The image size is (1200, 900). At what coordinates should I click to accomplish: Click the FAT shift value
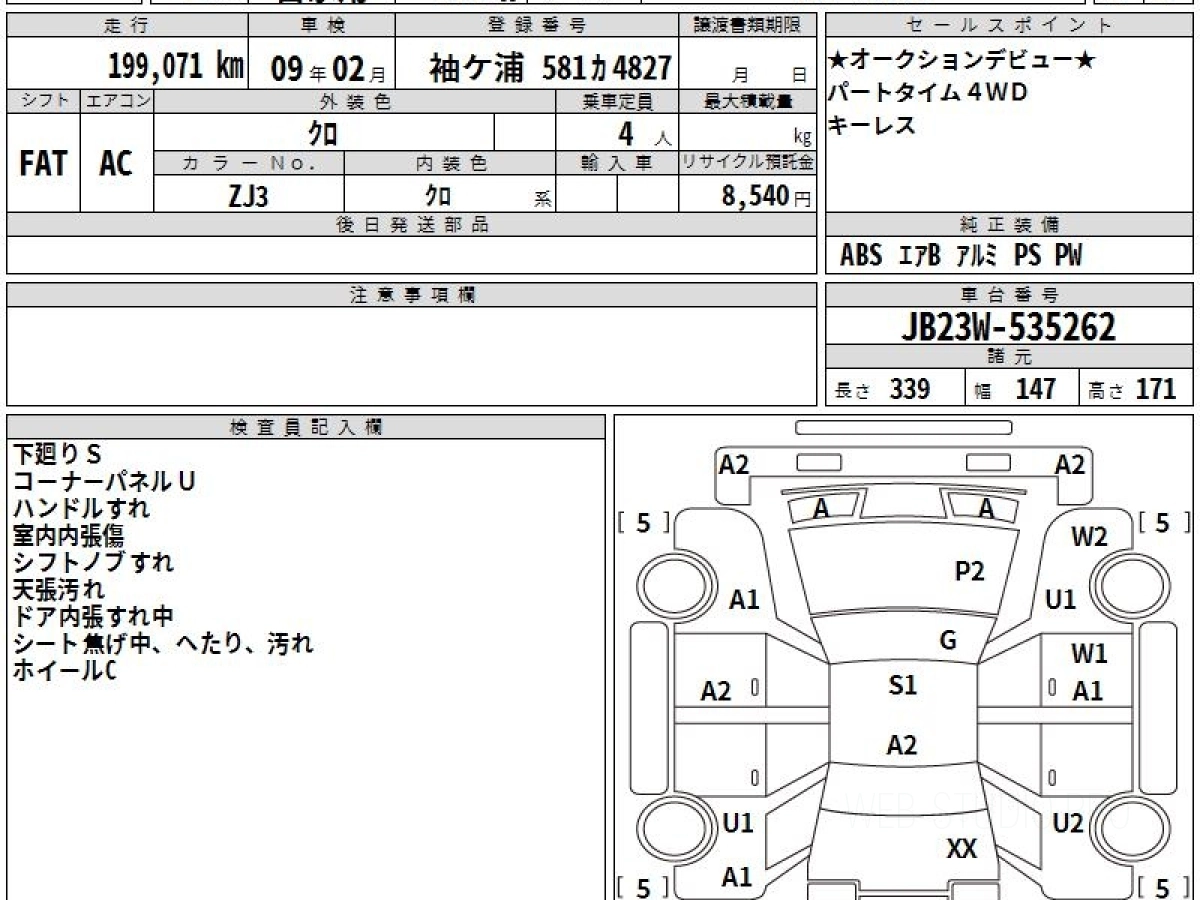[x=43, y=164]
